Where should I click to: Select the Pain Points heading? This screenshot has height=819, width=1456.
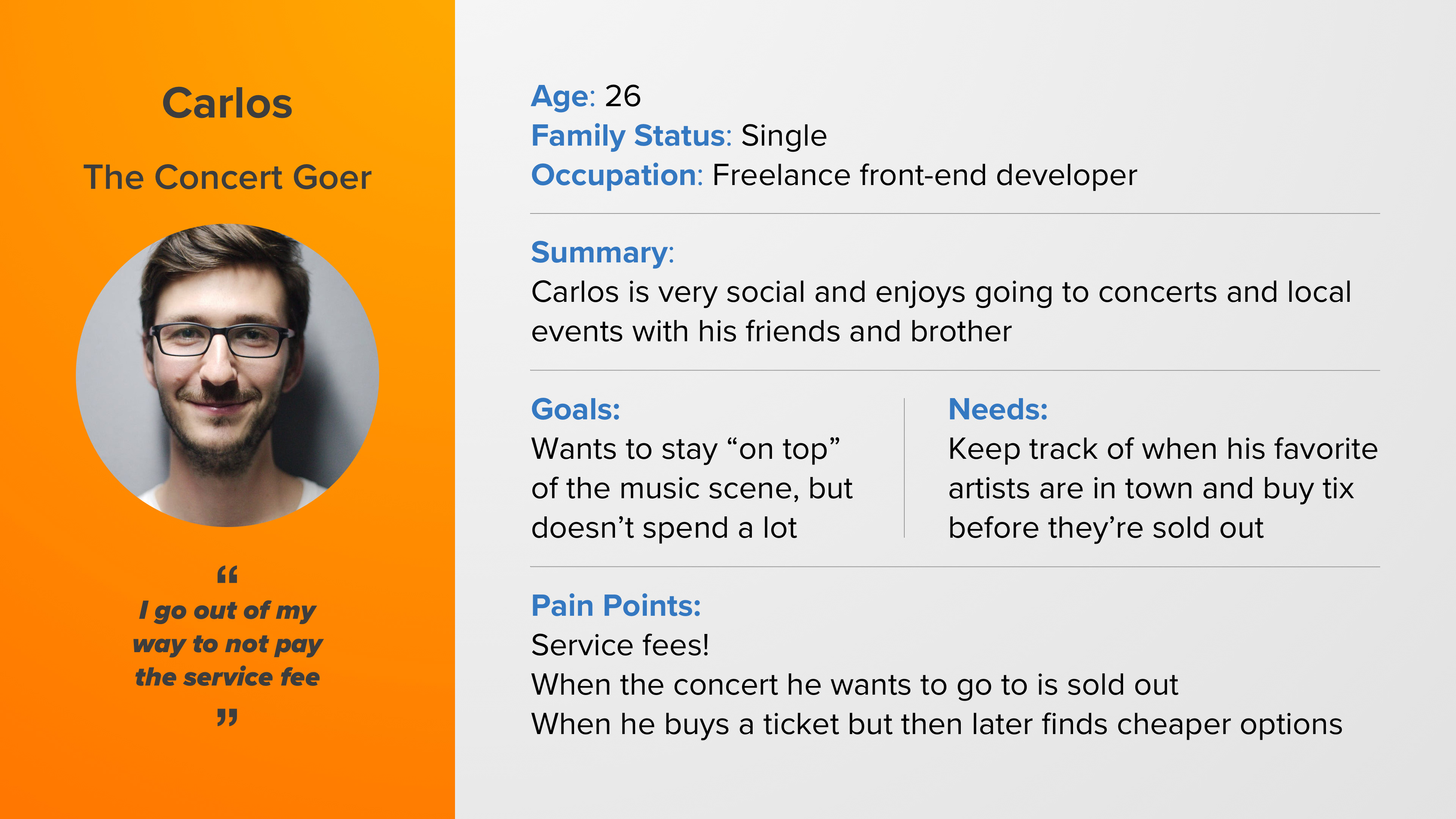pyautogui.click(x=616, y=606)
